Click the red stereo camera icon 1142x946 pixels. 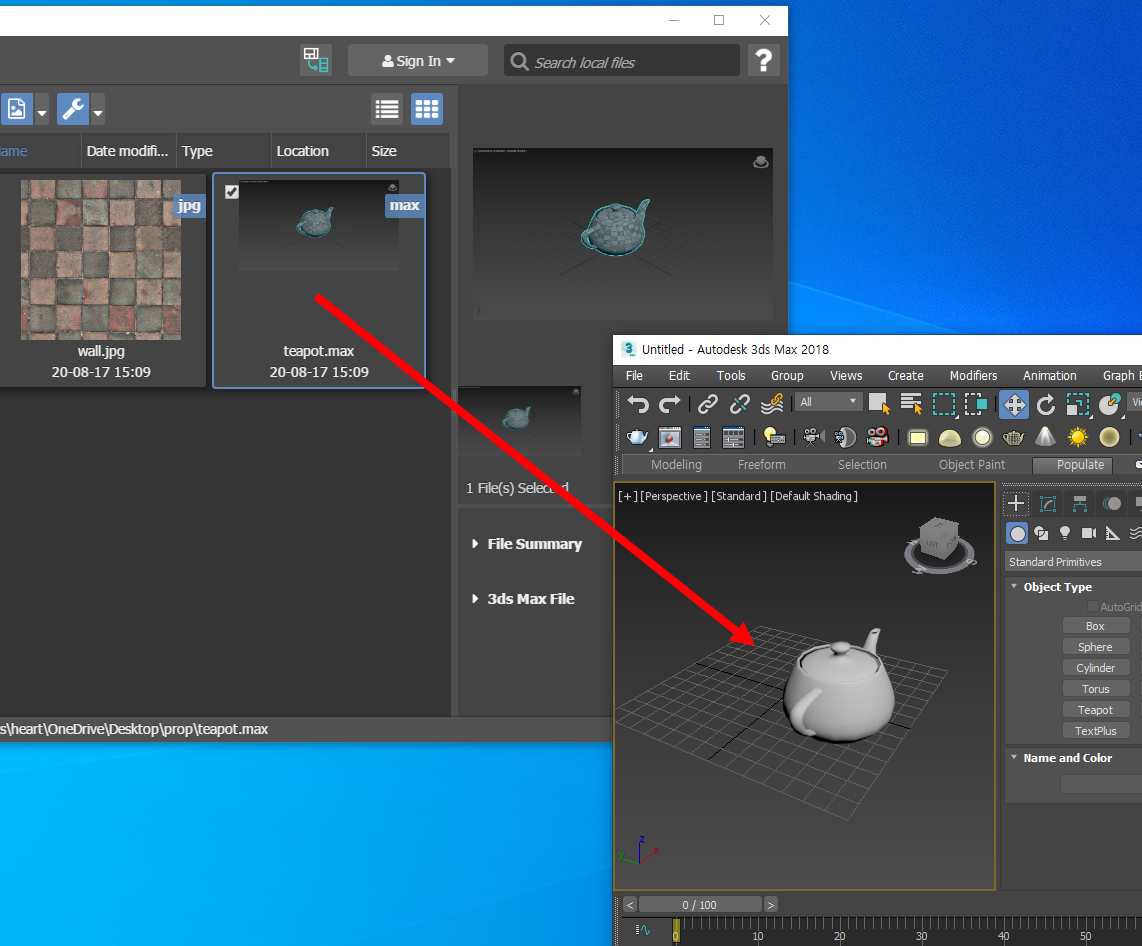(878, 437)
